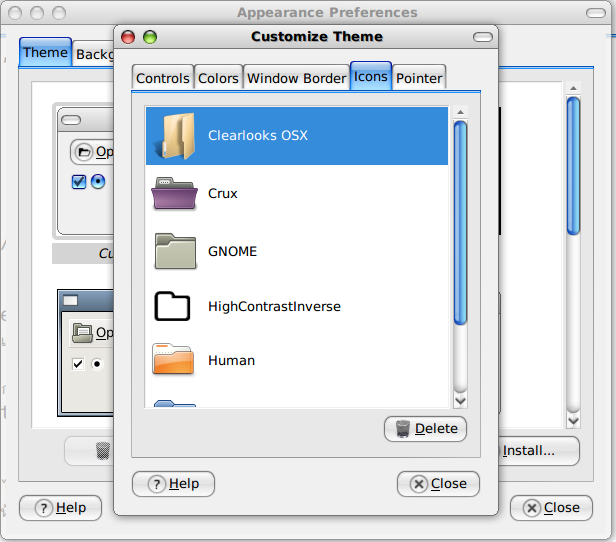This screenshot has width=616, height=542.
Task: Pick the GNOME gray folder icon
Action: pyautogui.click(x=175, y=251)
